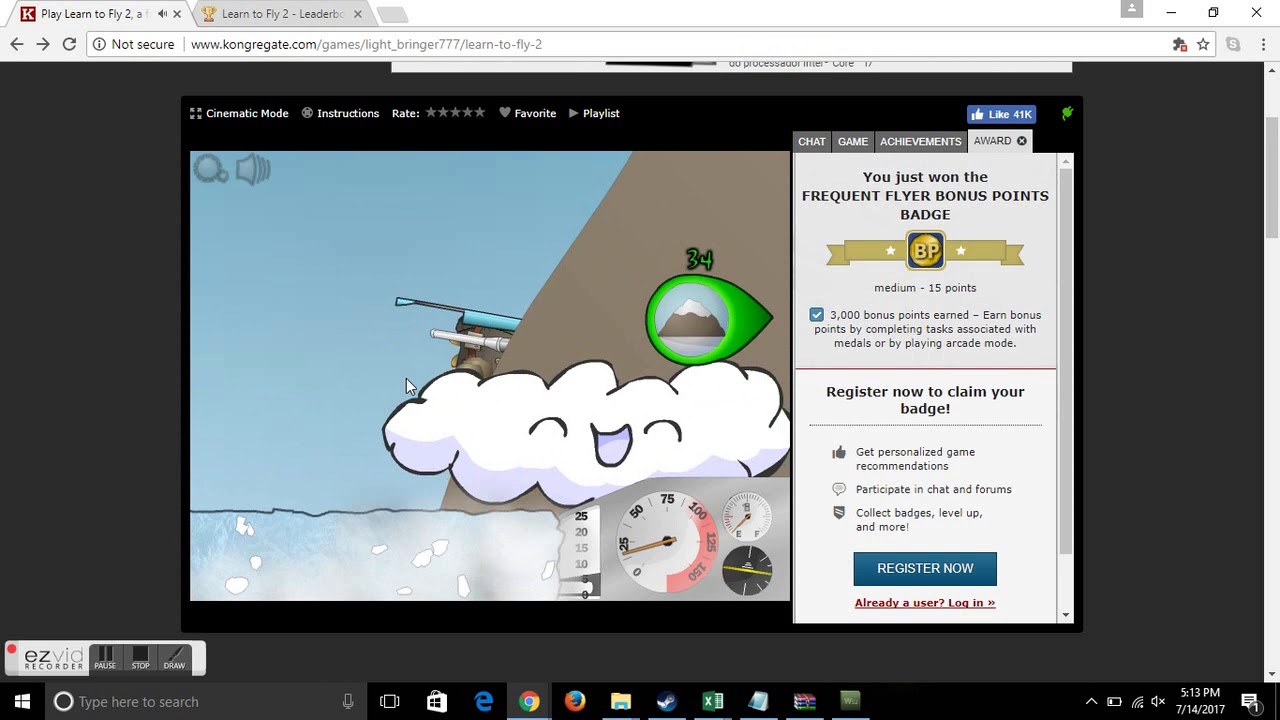Select the Play Learn to Fly 2 tab
Image resolution: width=1280 pixels, height=720 pixels.
tap(96, 14)
